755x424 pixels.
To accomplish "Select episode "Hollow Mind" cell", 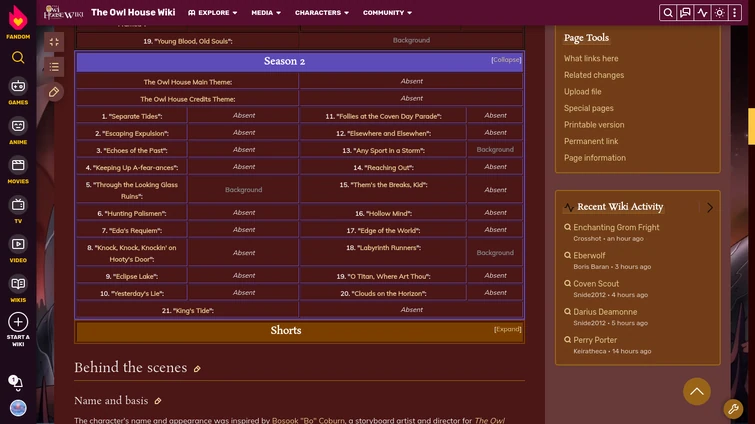I will pyautogui.click(x=383, y=213).
